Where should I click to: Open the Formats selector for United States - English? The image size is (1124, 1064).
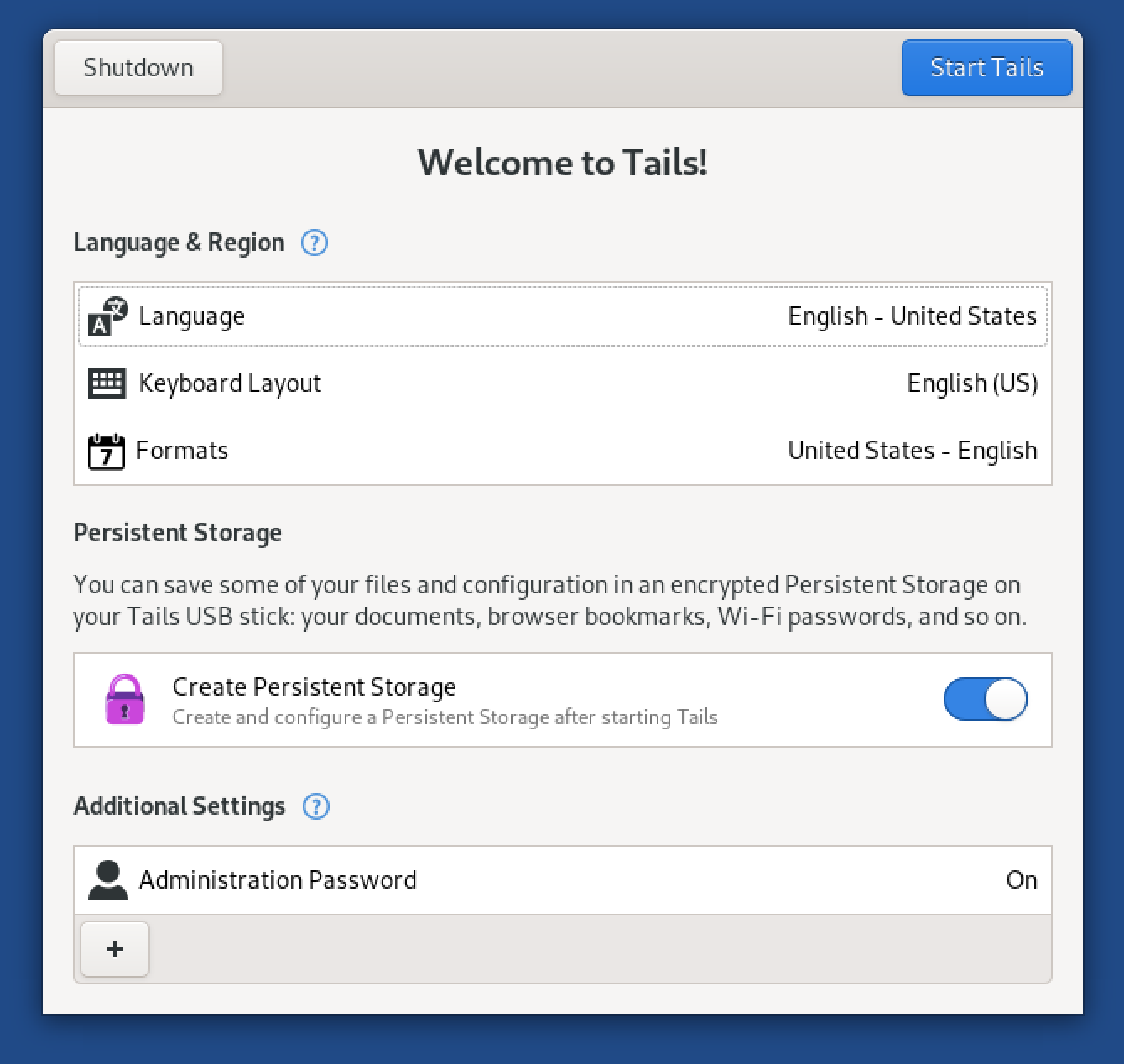coord(562,451)
